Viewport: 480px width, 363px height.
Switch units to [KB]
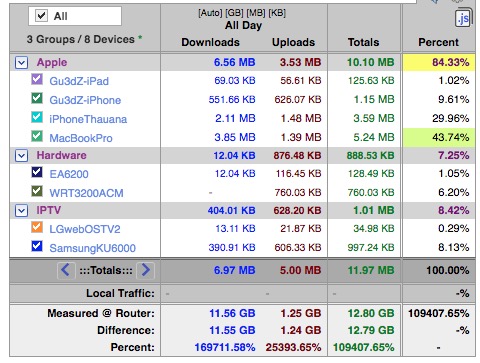click(x=277, y=13)
